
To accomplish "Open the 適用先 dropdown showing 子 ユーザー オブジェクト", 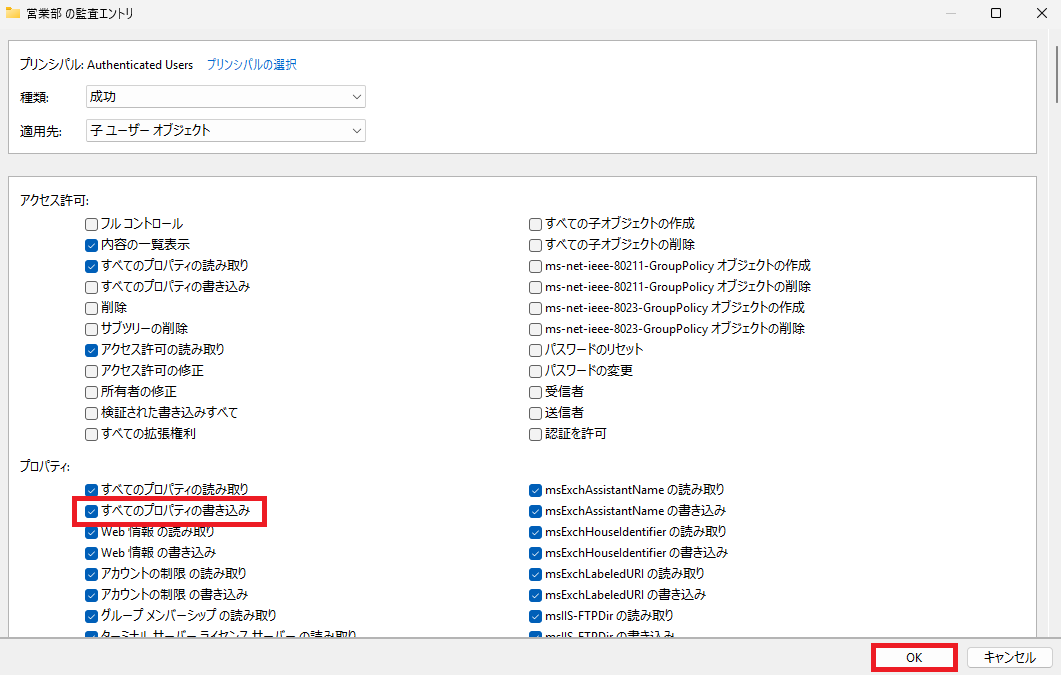I will pyautogui.click(x=226, y=131).
